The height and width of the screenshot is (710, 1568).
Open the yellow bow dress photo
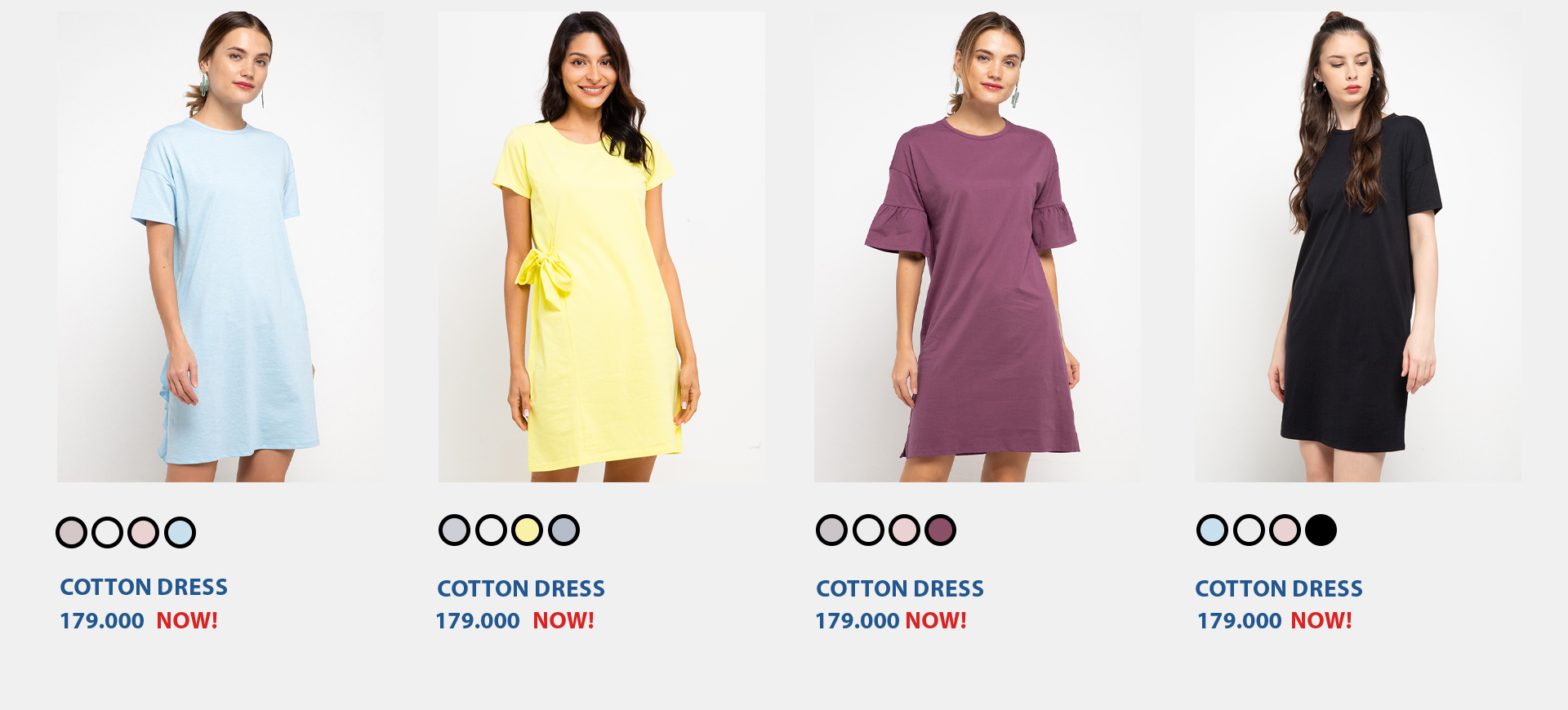(602, 246)
